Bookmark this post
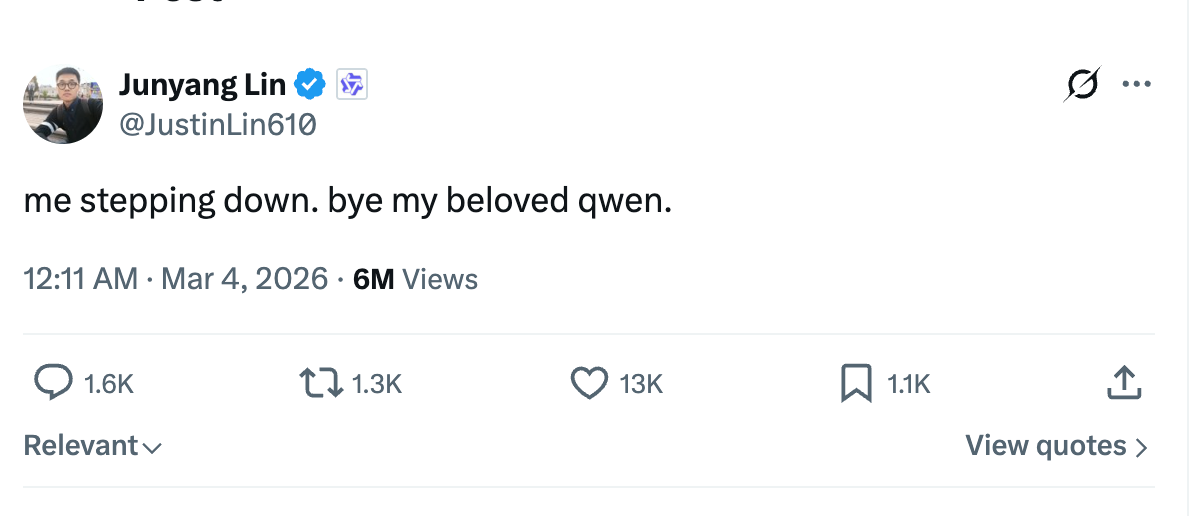 click(x=856, y=383)
